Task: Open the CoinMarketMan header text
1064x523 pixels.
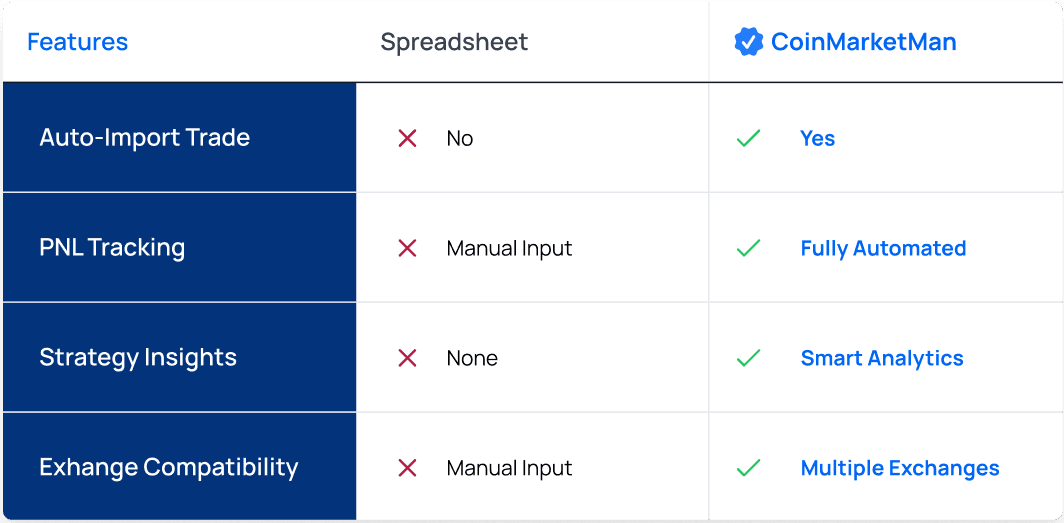Action: pyautogui.click(x=864, y=42)
